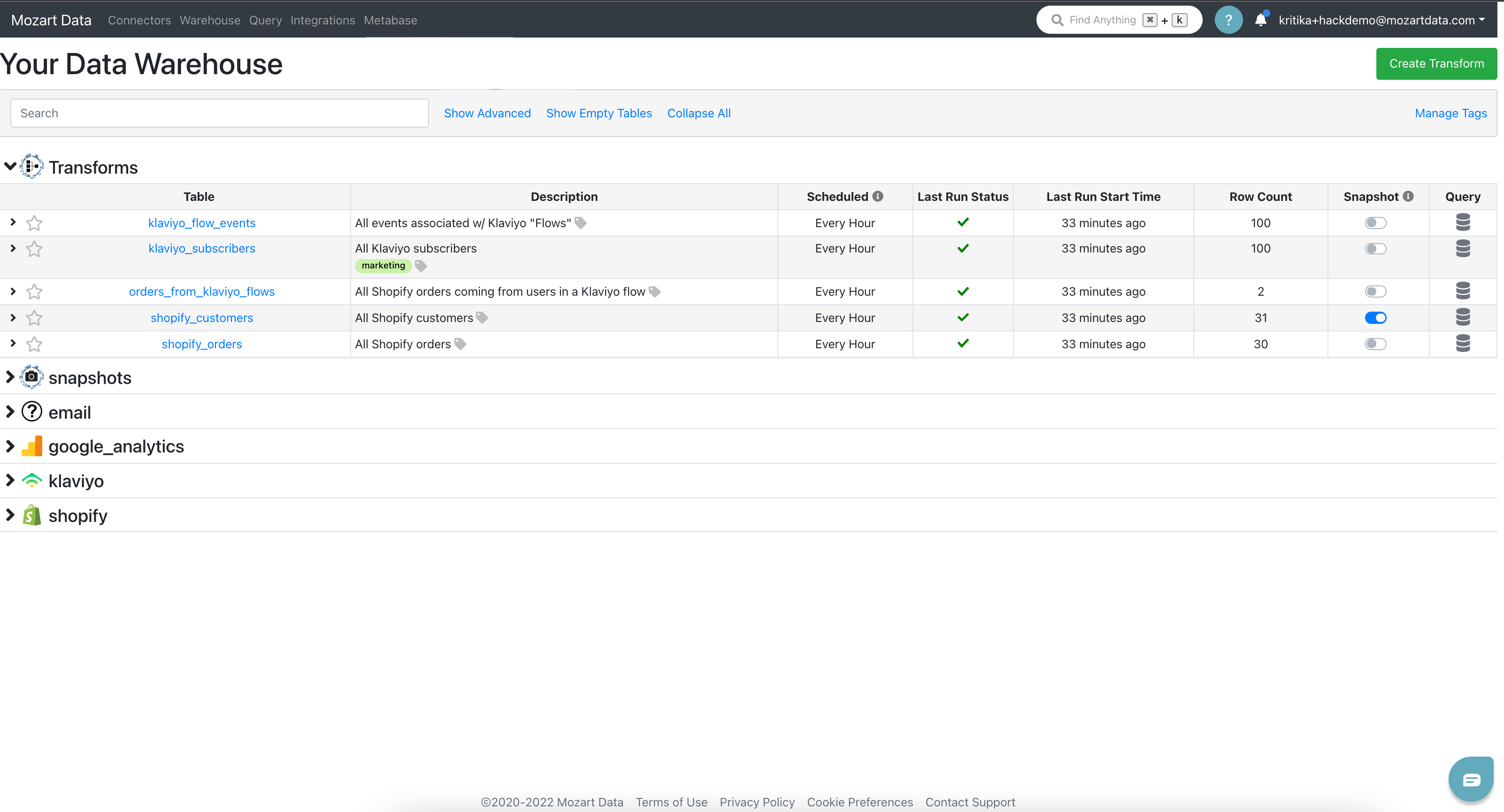The width and height of the screenshot is (1504, 812).
Task: Open the Connectors menu
Action: click(x=139, y=20)
